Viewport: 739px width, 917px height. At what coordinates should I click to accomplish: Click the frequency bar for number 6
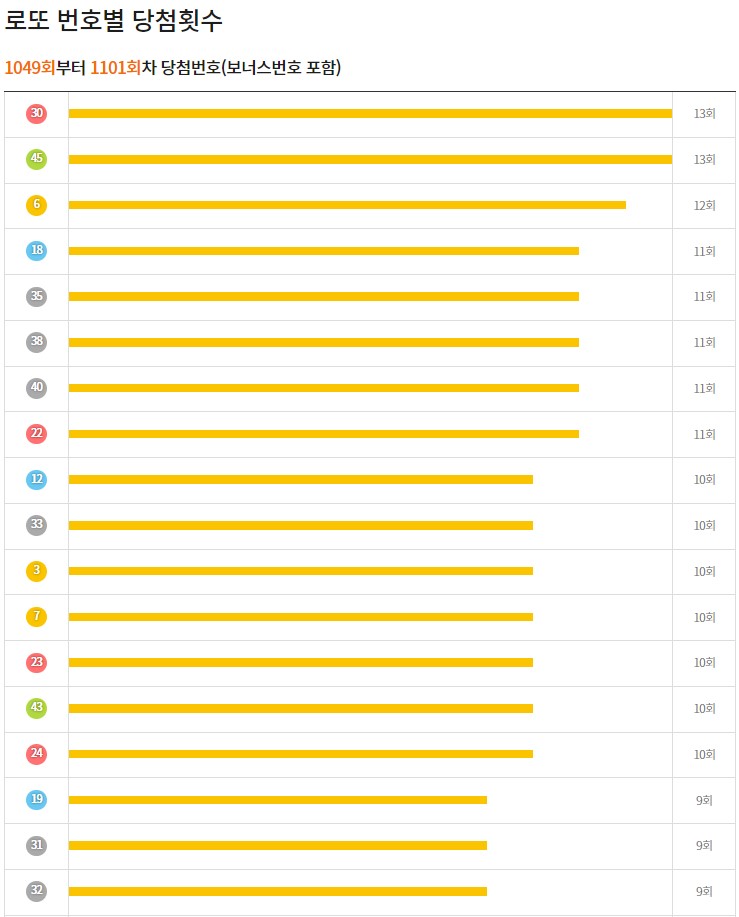(x=347, y=205)
